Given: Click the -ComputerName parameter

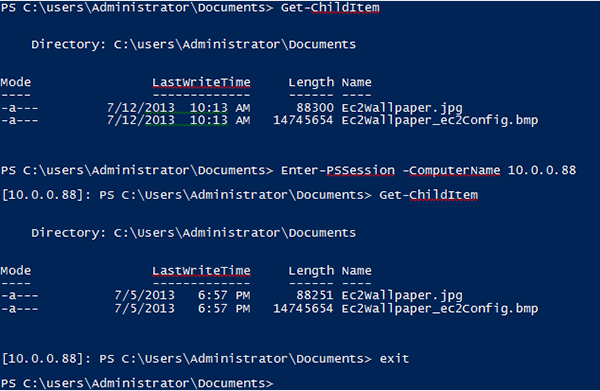Looking at the screenshot, I should pyautogui.click(x=451, y=170).
